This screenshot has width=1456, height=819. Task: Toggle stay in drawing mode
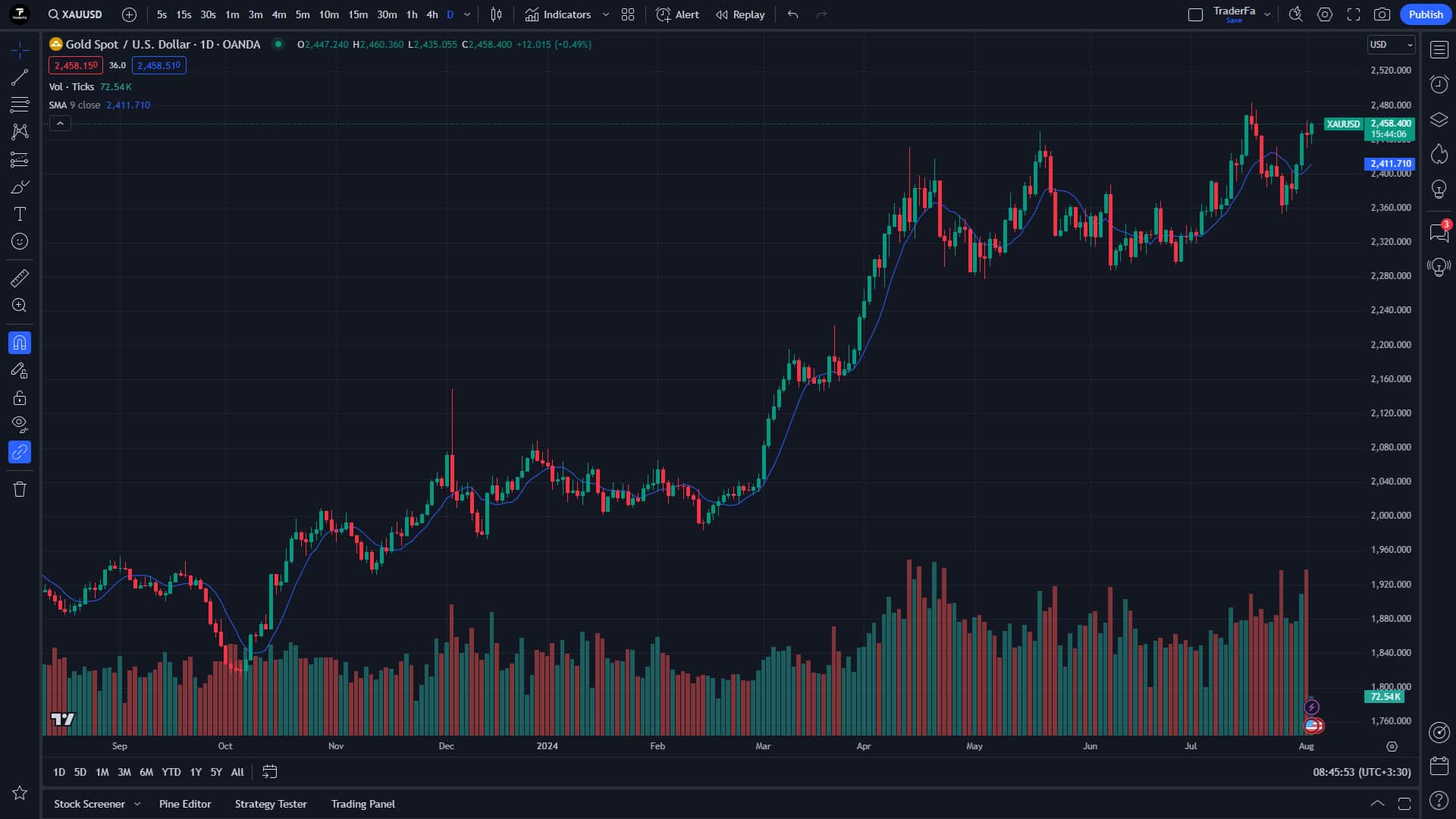point(20,370)
